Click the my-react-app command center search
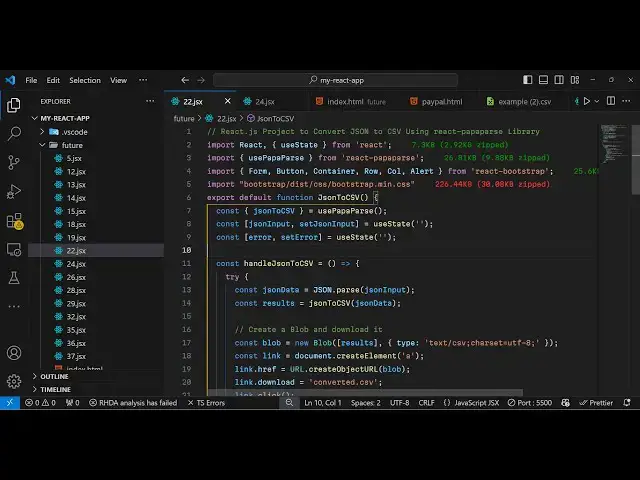 click(335, 80)
